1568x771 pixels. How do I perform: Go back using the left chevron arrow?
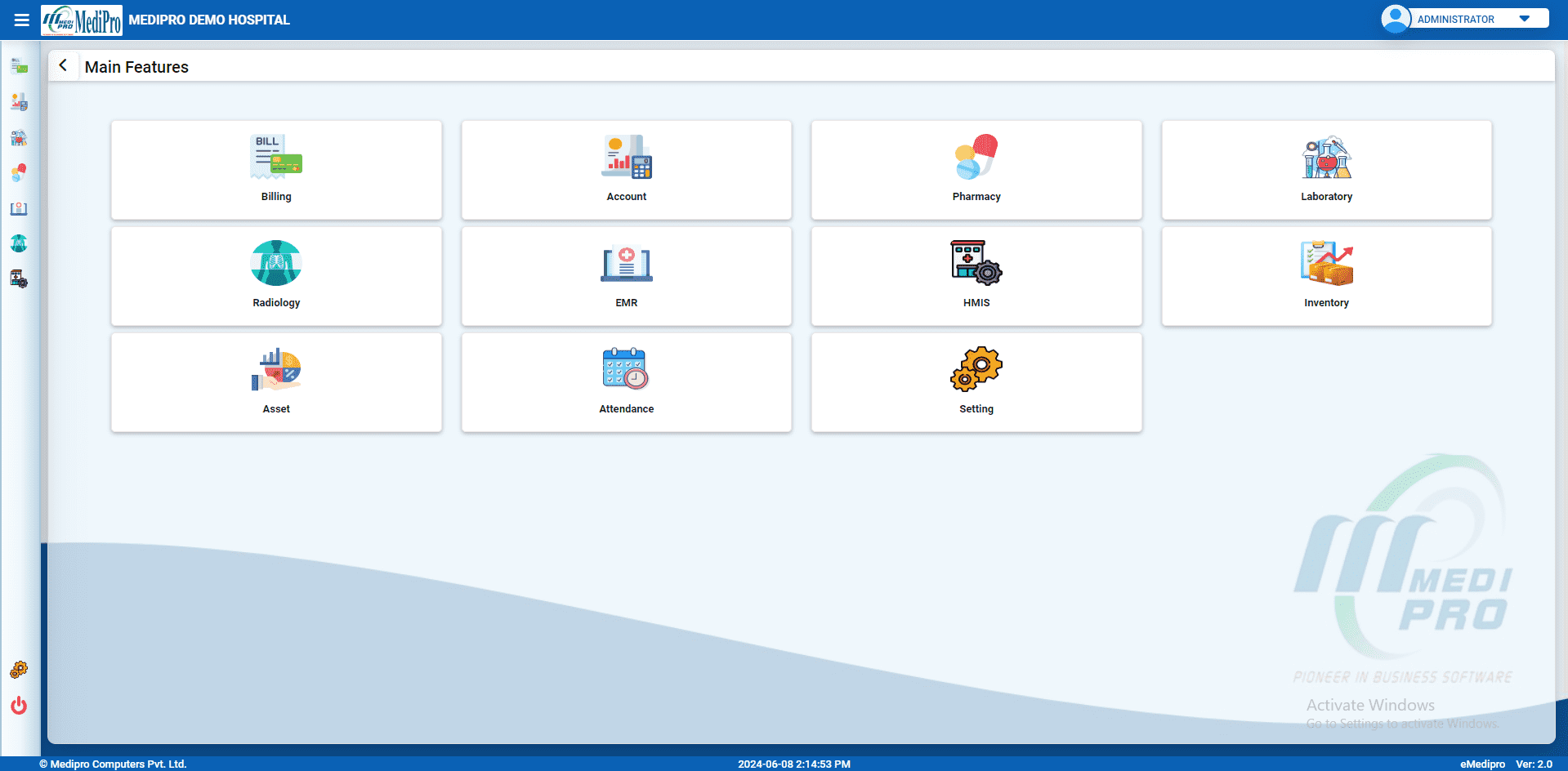pyautogui.click(x=64, y=65)
